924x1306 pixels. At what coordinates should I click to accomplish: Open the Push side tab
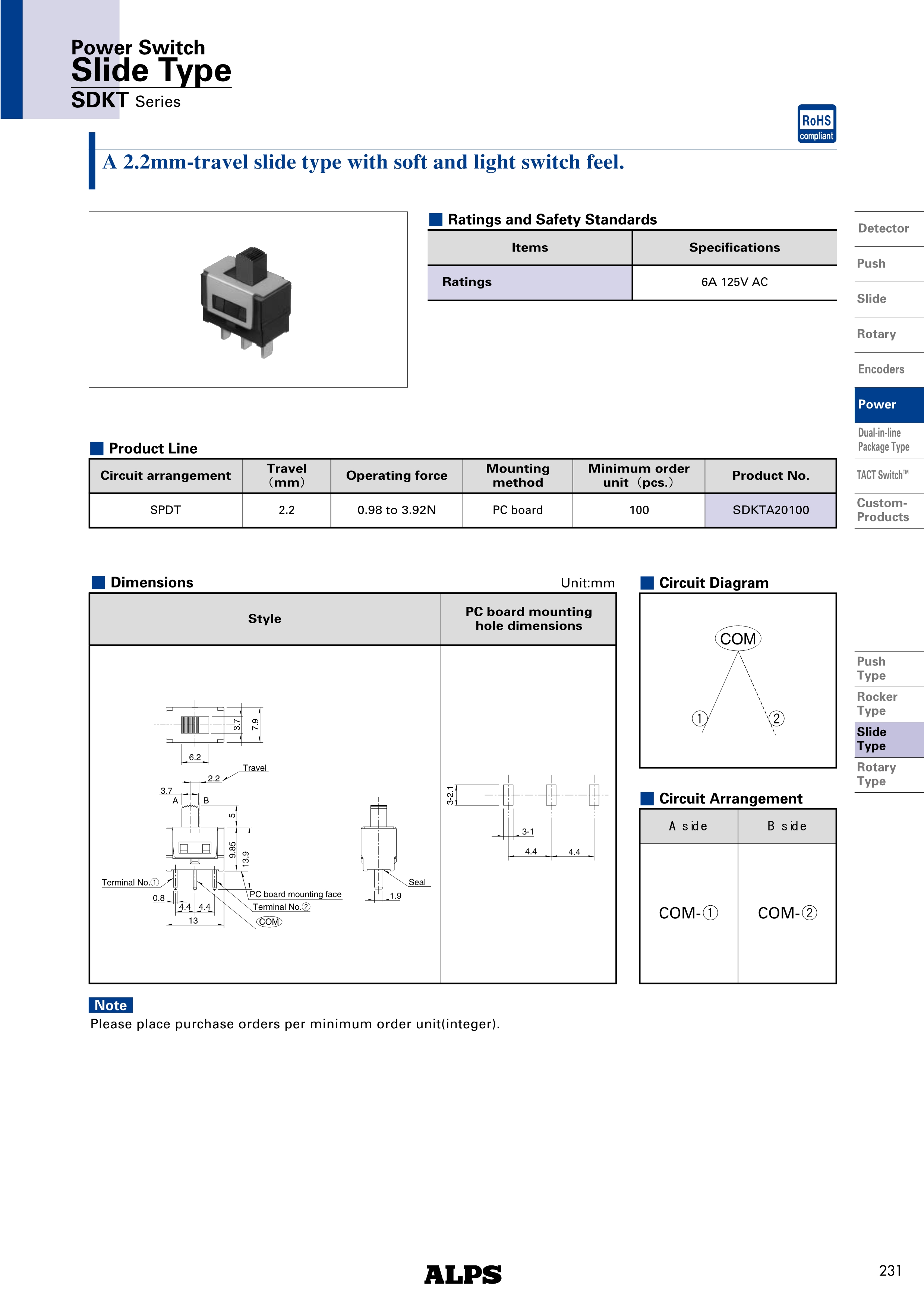(x=871, y=264)
